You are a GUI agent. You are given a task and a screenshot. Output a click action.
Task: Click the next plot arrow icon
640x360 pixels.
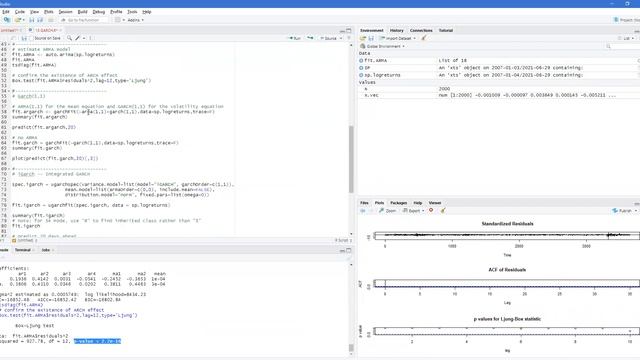pos(371,211)
